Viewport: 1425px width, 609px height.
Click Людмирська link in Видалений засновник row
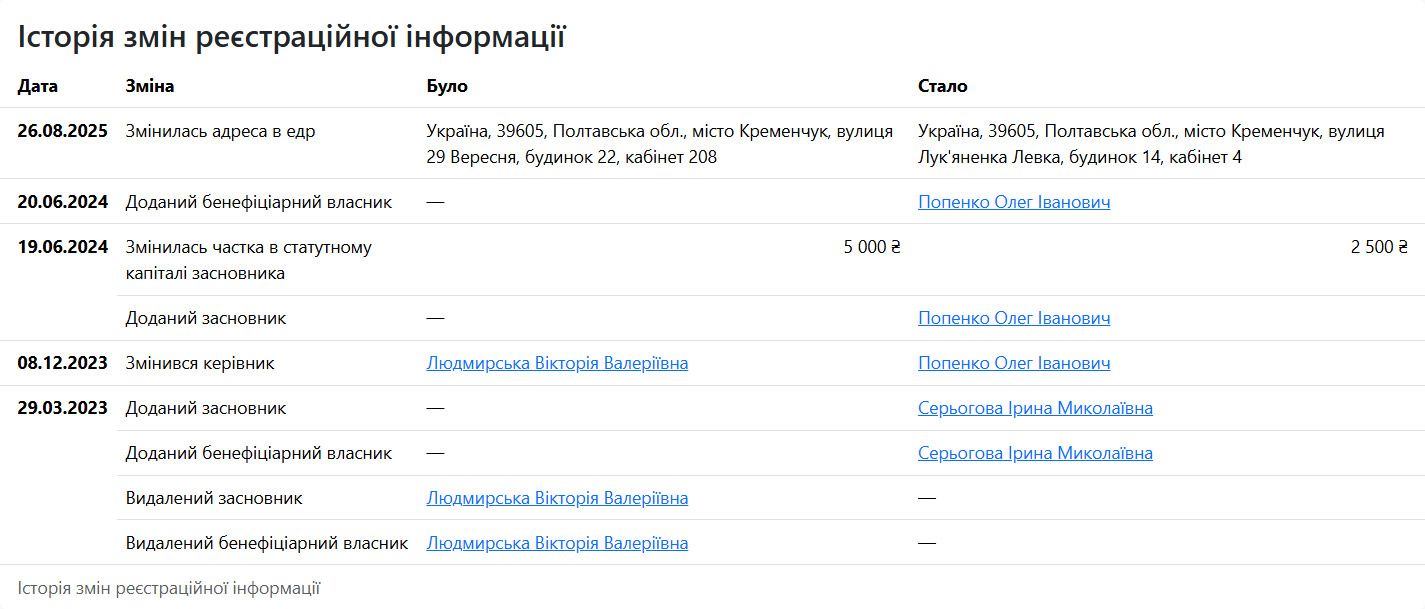coord(557,498)
